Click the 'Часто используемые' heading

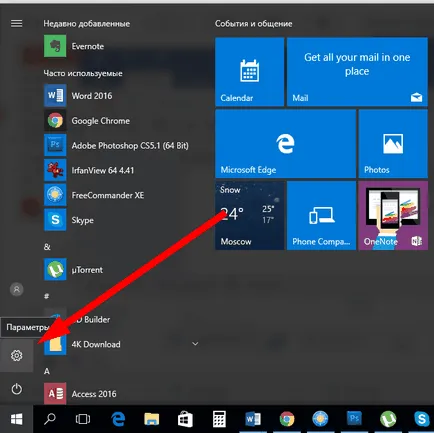tap(83, 73)
